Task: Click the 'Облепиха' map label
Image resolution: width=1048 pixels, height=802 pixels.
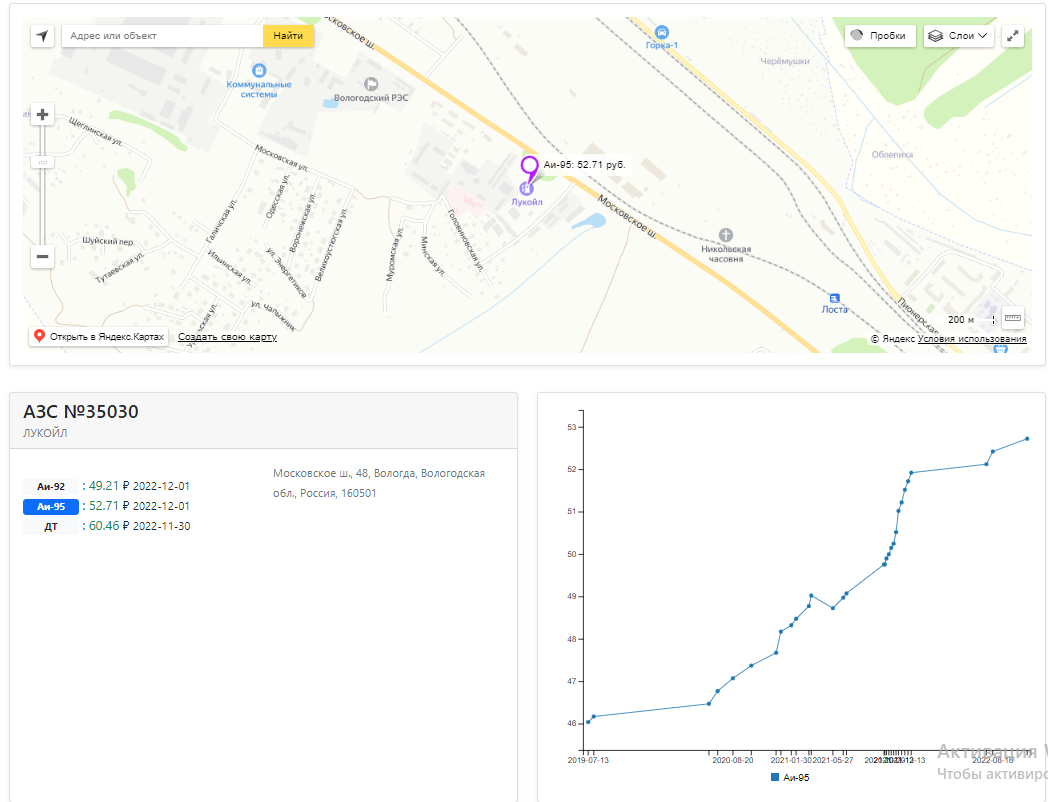Action: 892,154
